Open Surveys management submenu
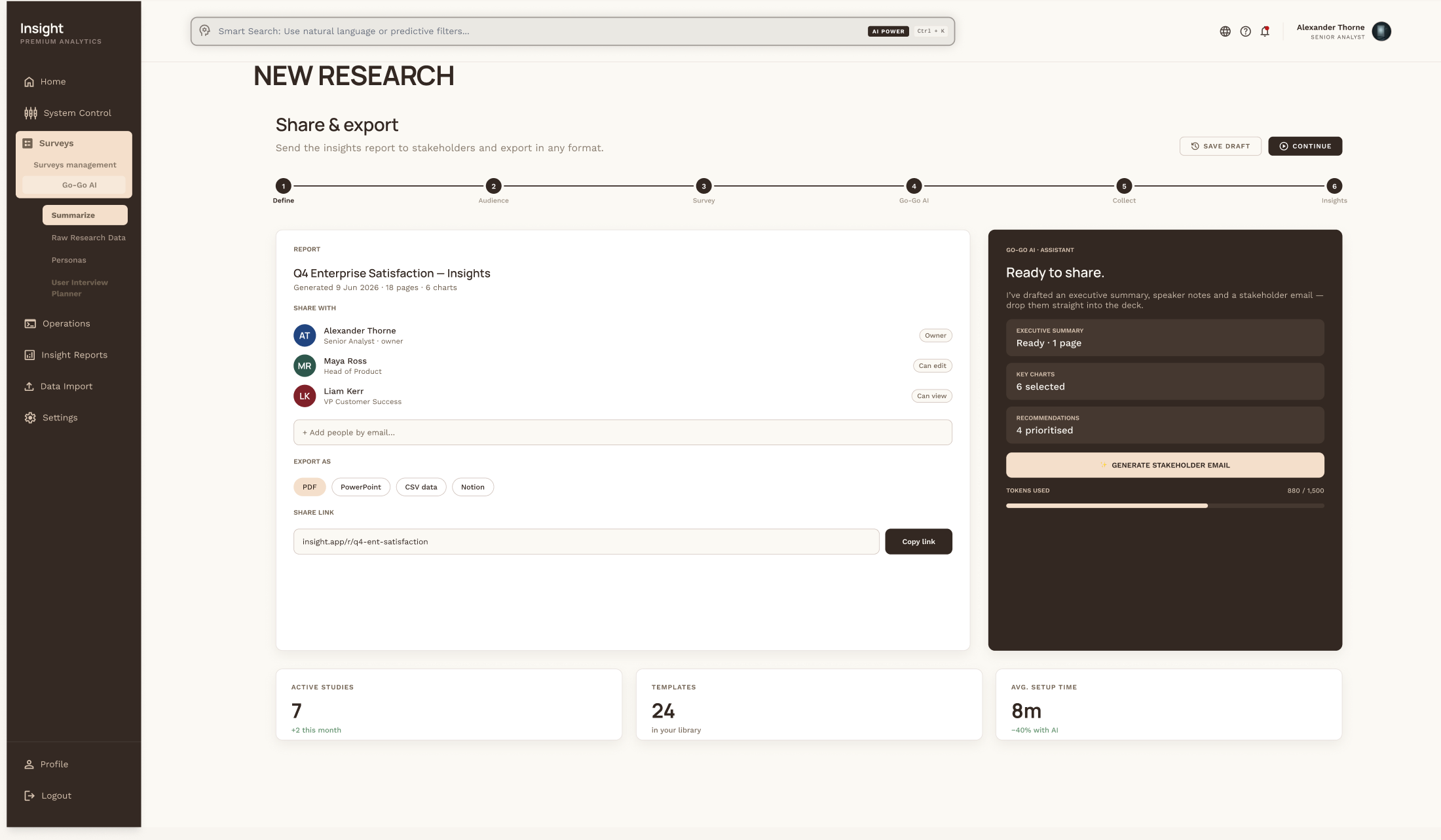The width and height of the screenshot is (1441, 840). [x=75, y=165]
